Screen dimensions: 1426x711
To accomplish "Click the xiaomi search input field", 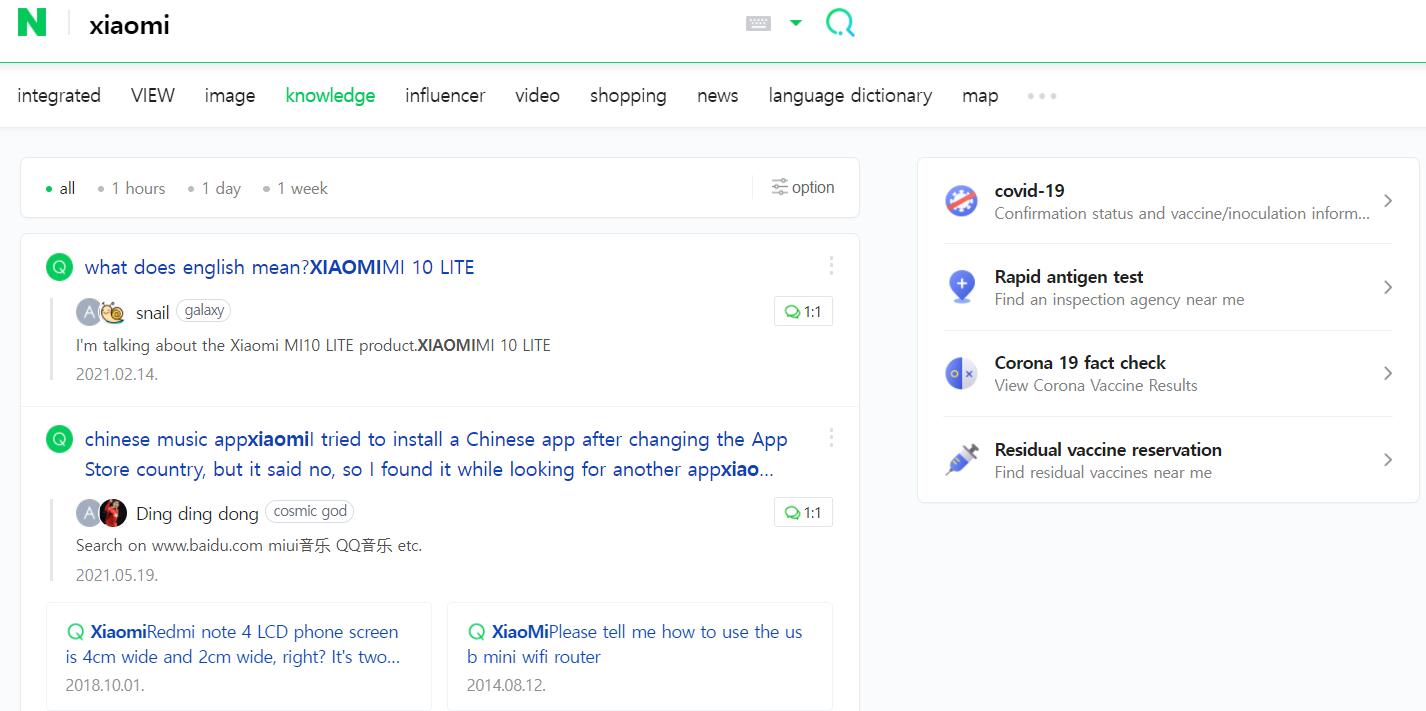I will [x=400, y=25].
